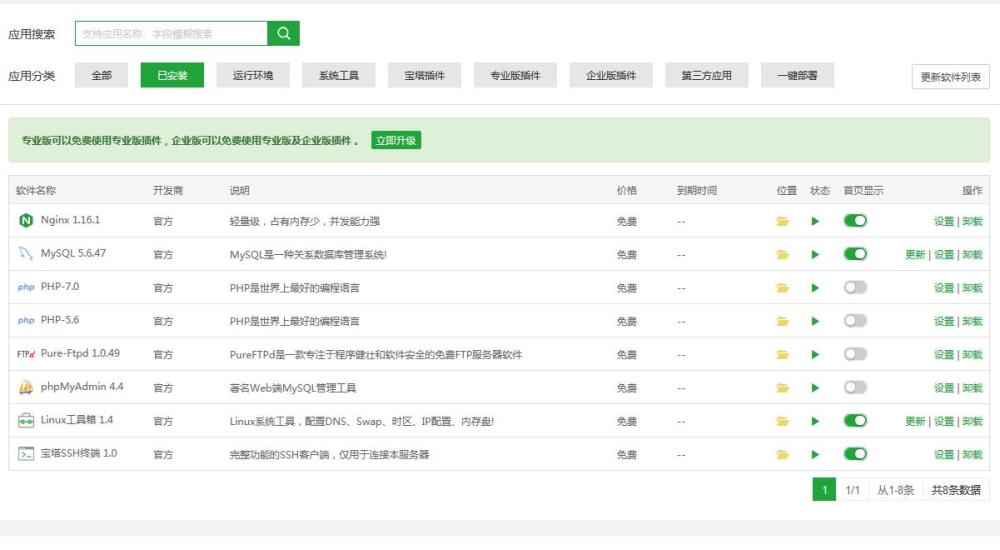Screen dimensions: 1000x550
Task: Open 宝塔SSH终端 folder location icon
Action: pyautogui.click(x=783, y=455)
